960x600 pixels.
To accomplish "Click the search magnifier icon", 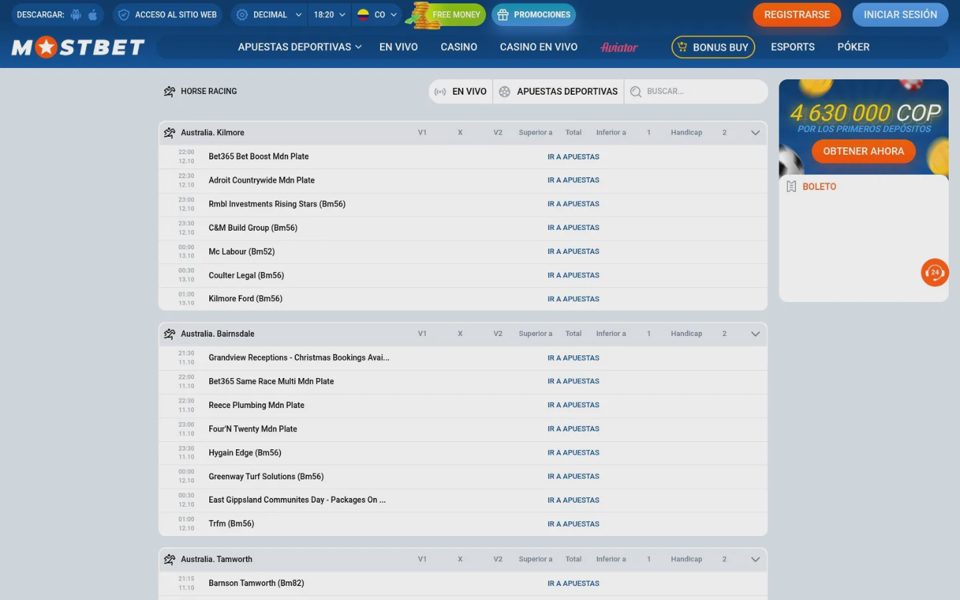I will 636,92.
